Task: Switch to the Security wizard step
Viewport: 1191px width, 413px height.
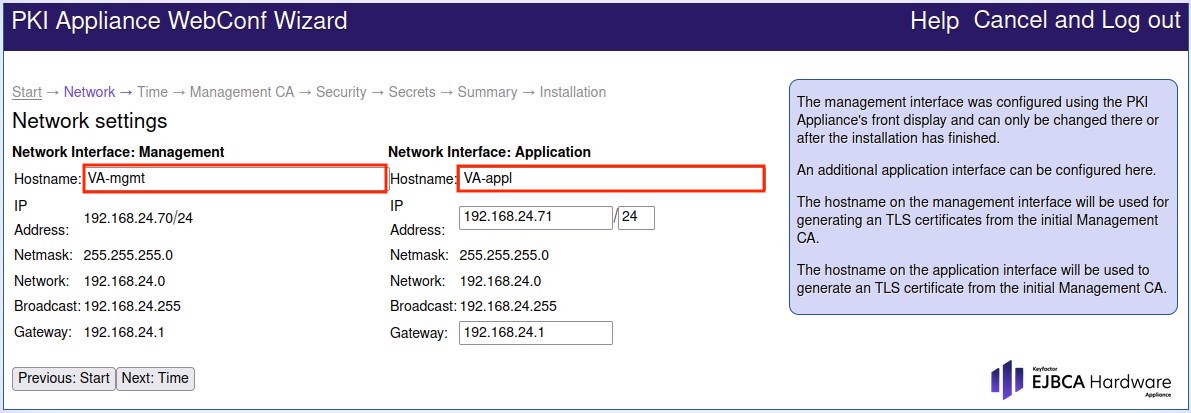Action: [341, 92]
